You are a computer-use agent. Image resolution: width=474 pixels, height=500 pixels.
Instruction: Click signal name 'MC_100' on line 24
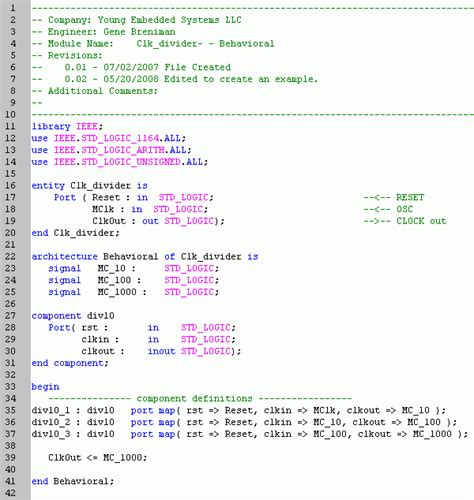pos(114,280)
